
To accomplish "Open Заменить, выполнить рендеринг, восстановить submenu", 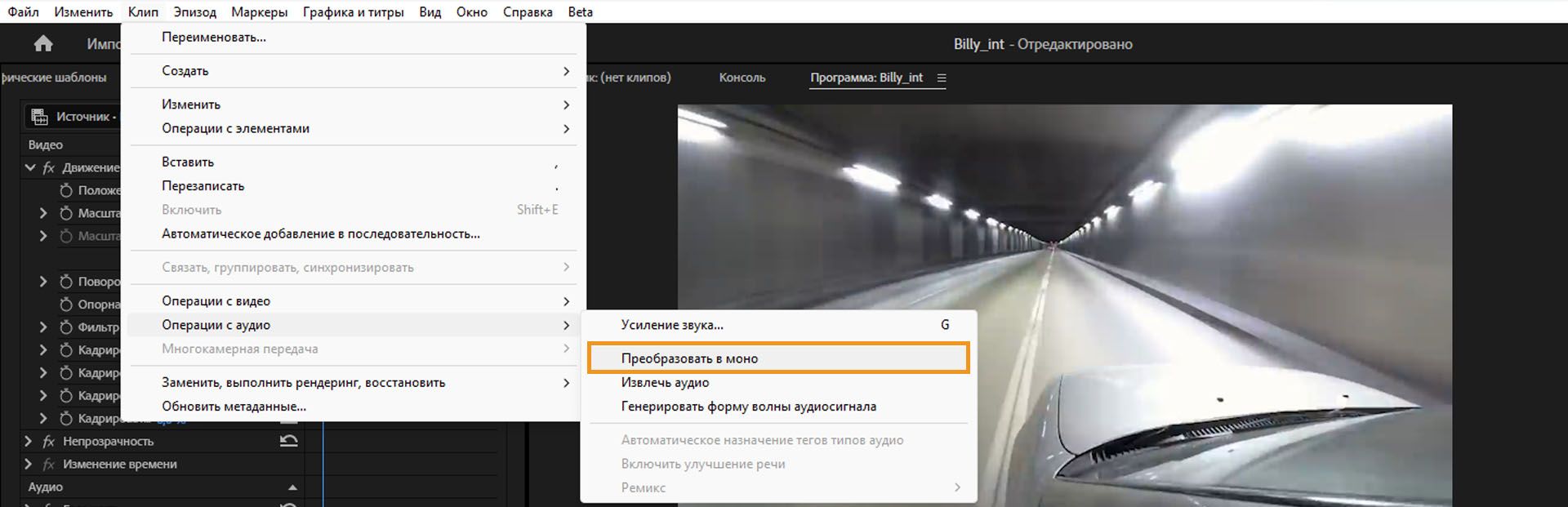I will [x=354, y=382].
